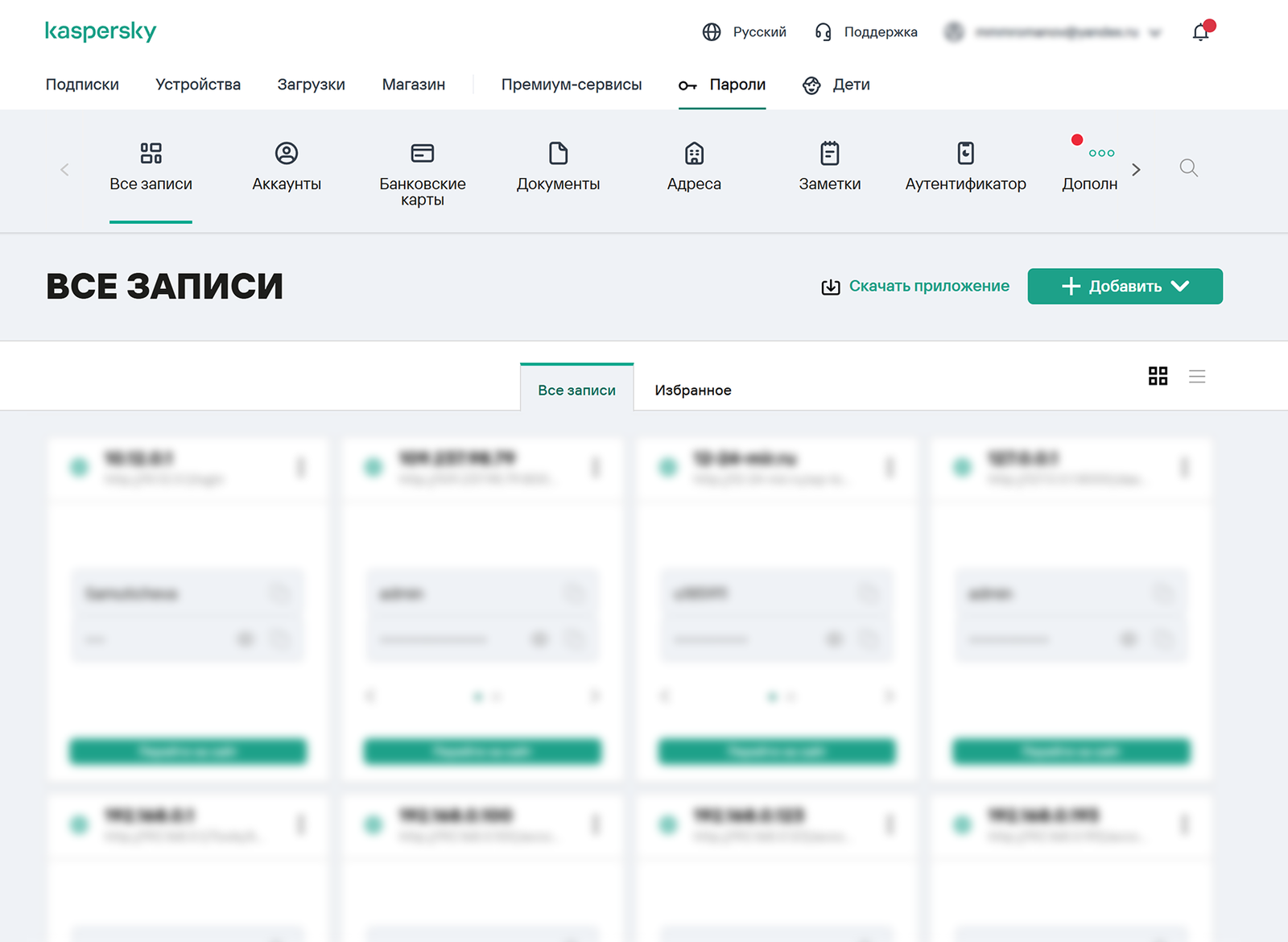Open the language selector globe icon
1288x942 pixels.
(712, 32)
